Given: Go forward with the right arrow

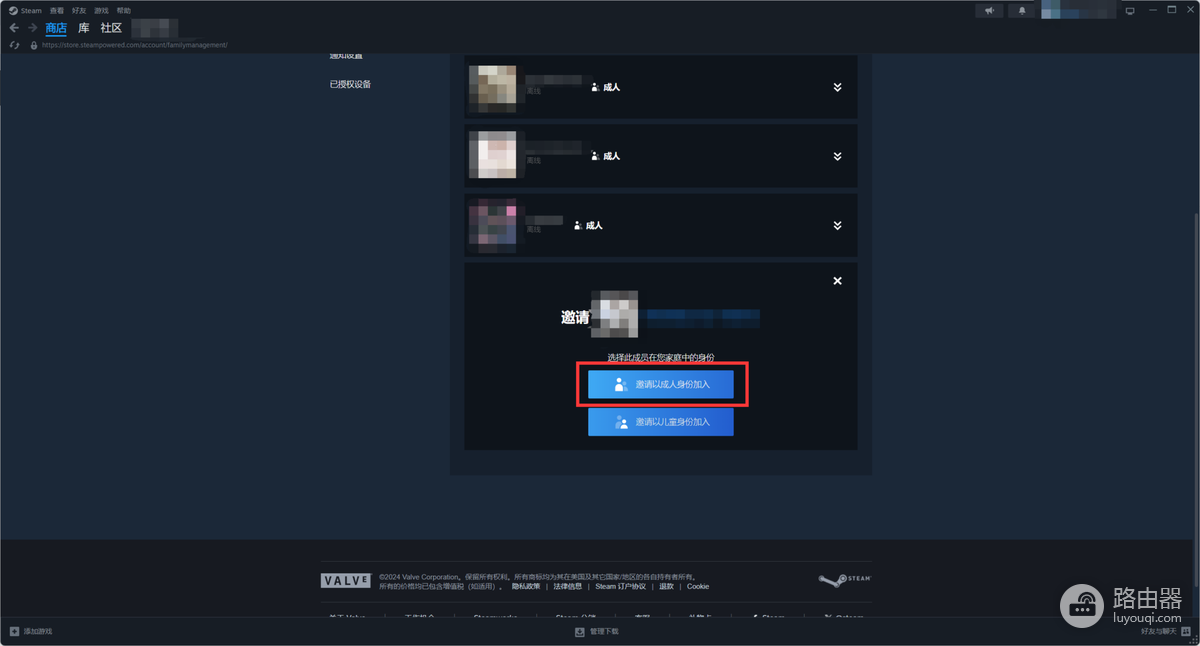Looking at the screenshot, I should pos(32,28).
